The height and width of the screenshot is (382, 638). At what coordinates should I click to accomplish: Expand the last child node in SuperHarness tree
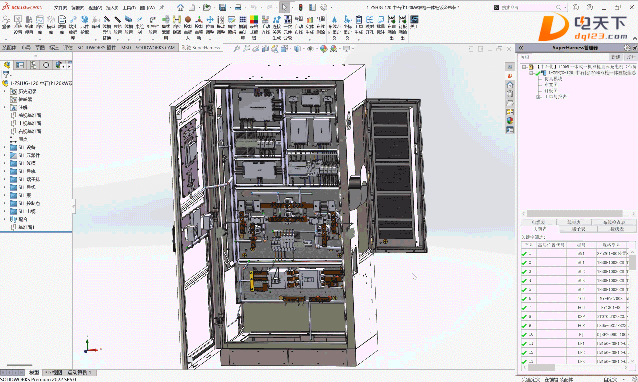coord(539,97)
